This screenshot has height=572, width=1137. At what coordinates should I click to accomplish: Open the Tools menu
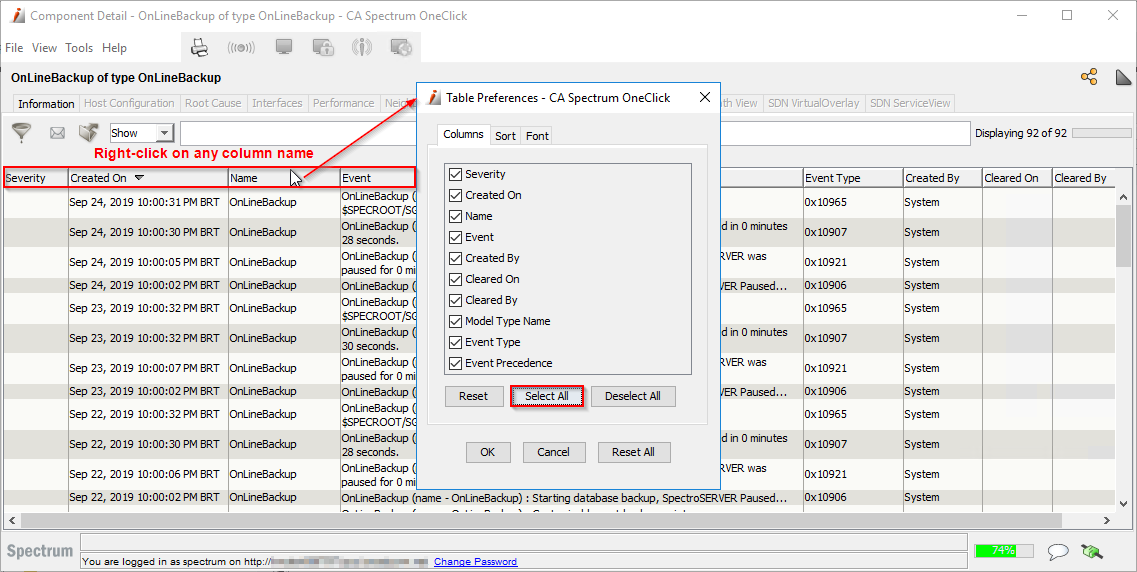79,48
